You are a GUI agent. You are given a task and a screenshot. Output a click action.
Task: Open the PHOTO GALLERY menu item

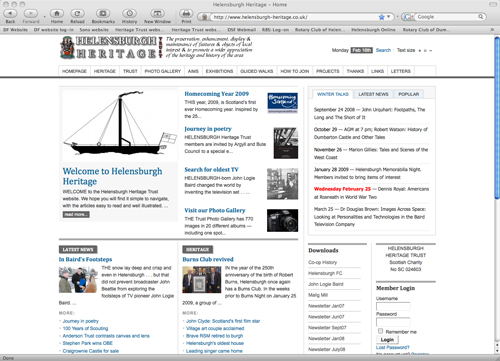tap(163, 71)
